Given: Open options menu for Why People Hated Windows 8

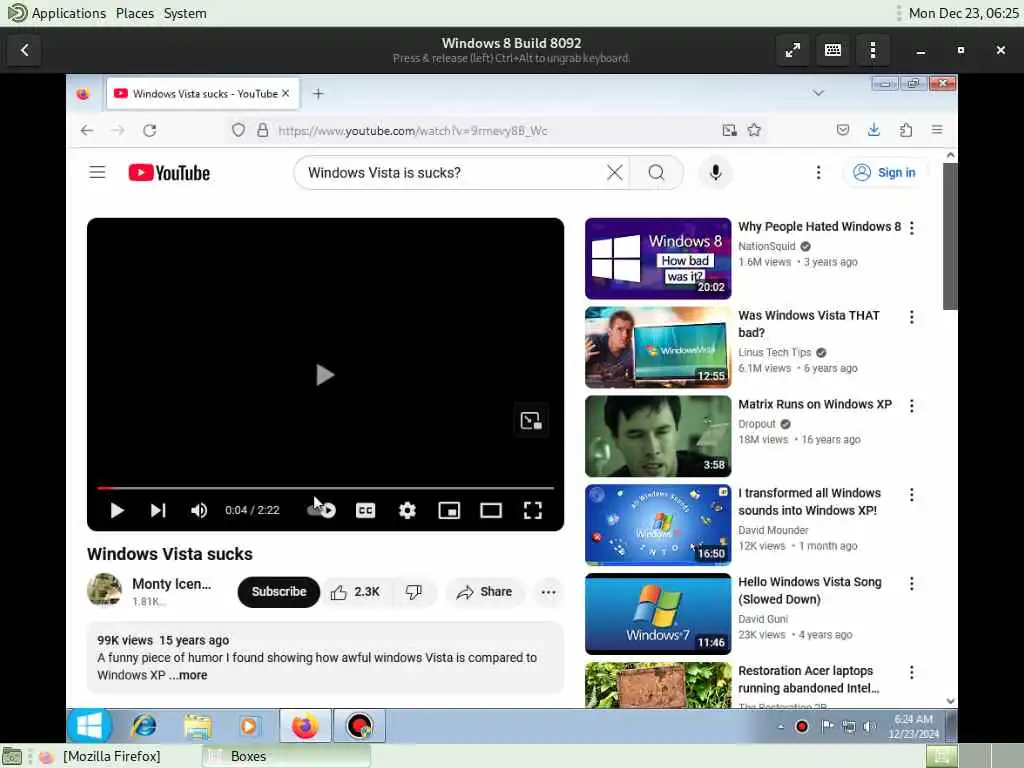Looking at the screenshot, I should pos(912,227).
